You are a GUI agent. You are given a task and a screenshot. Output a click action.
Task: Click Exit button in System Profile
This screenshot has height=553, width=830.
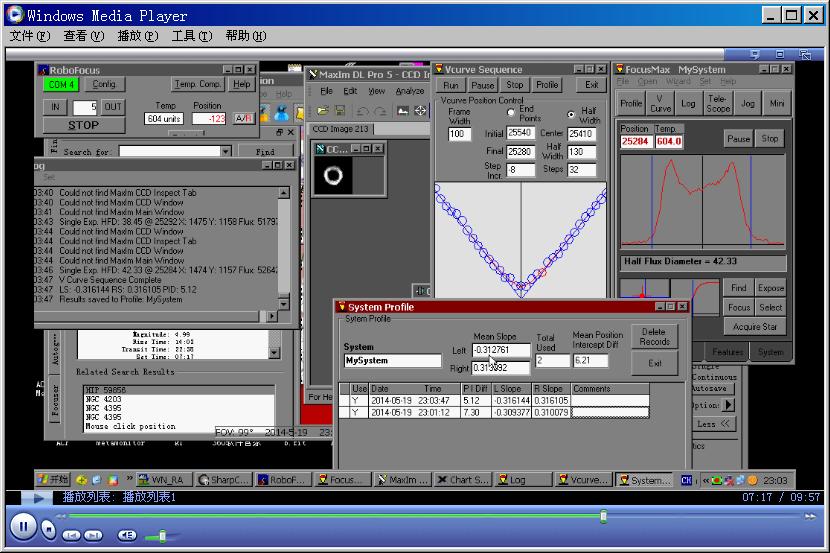[x=655, y=364]
